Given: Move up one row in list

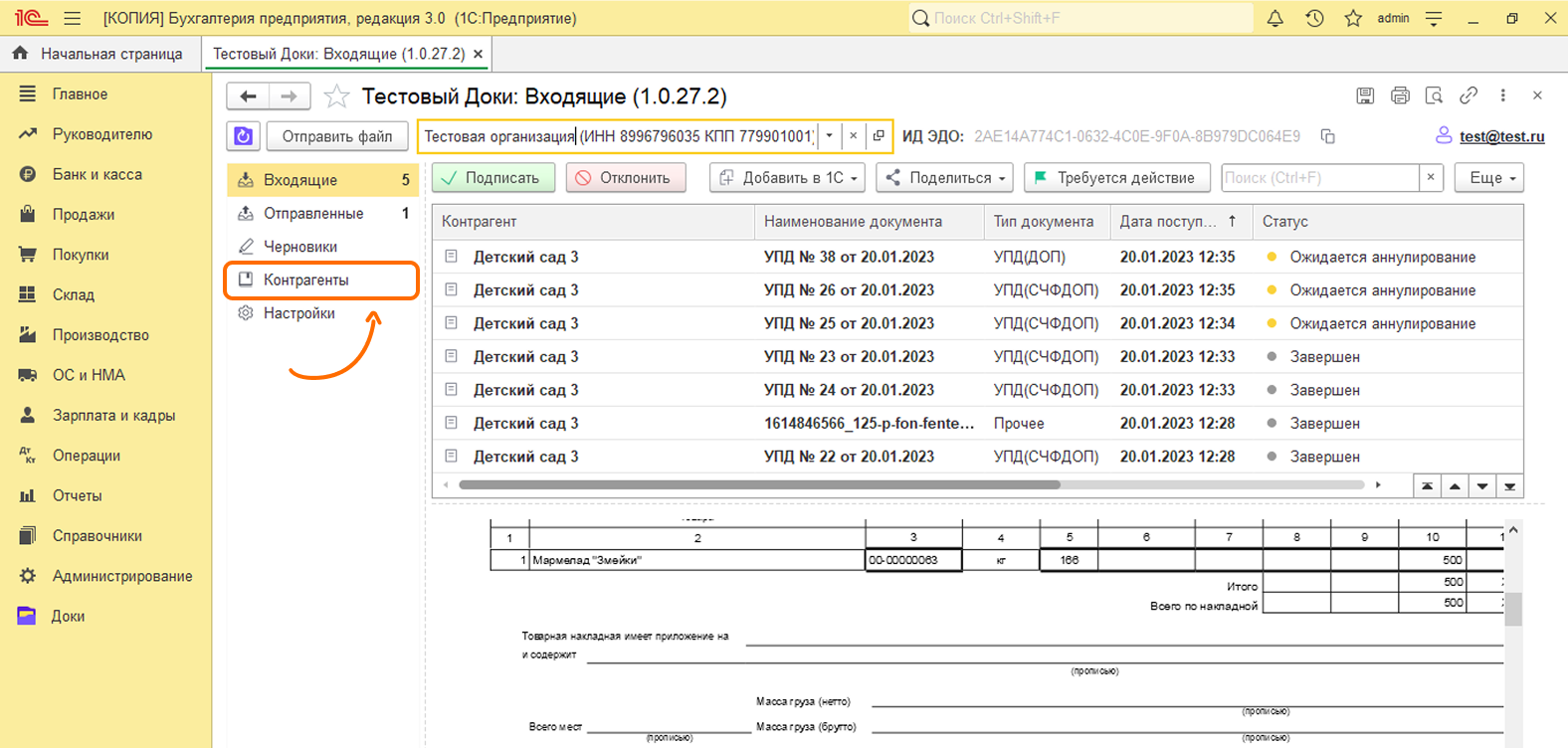Looking at the screenshot, I should tap(1455, 486).
